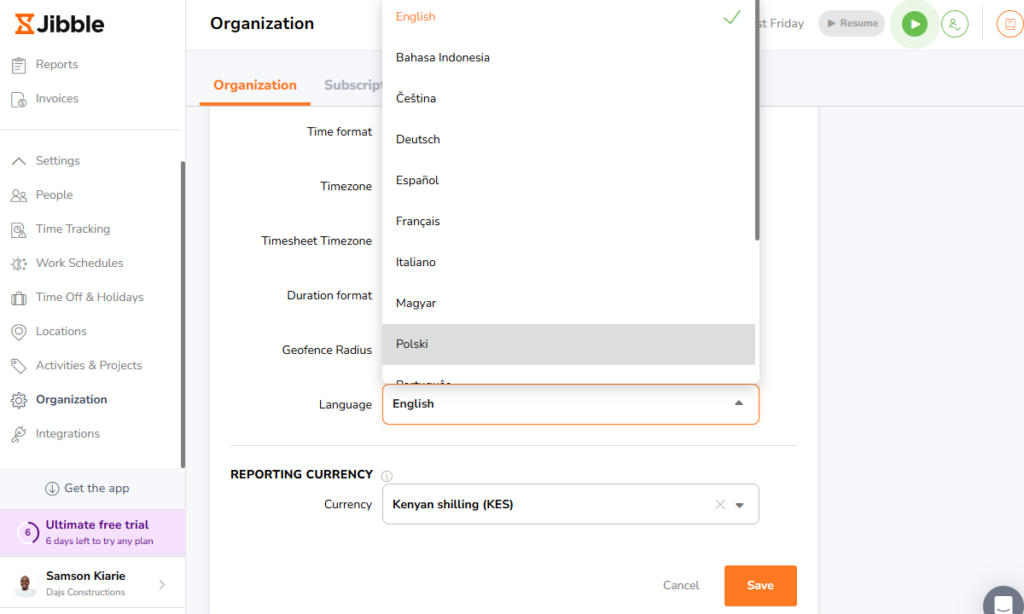This screenshot has height=614, width=1024.
Task: Go to People settings
Action: click(x=54, y=195)
